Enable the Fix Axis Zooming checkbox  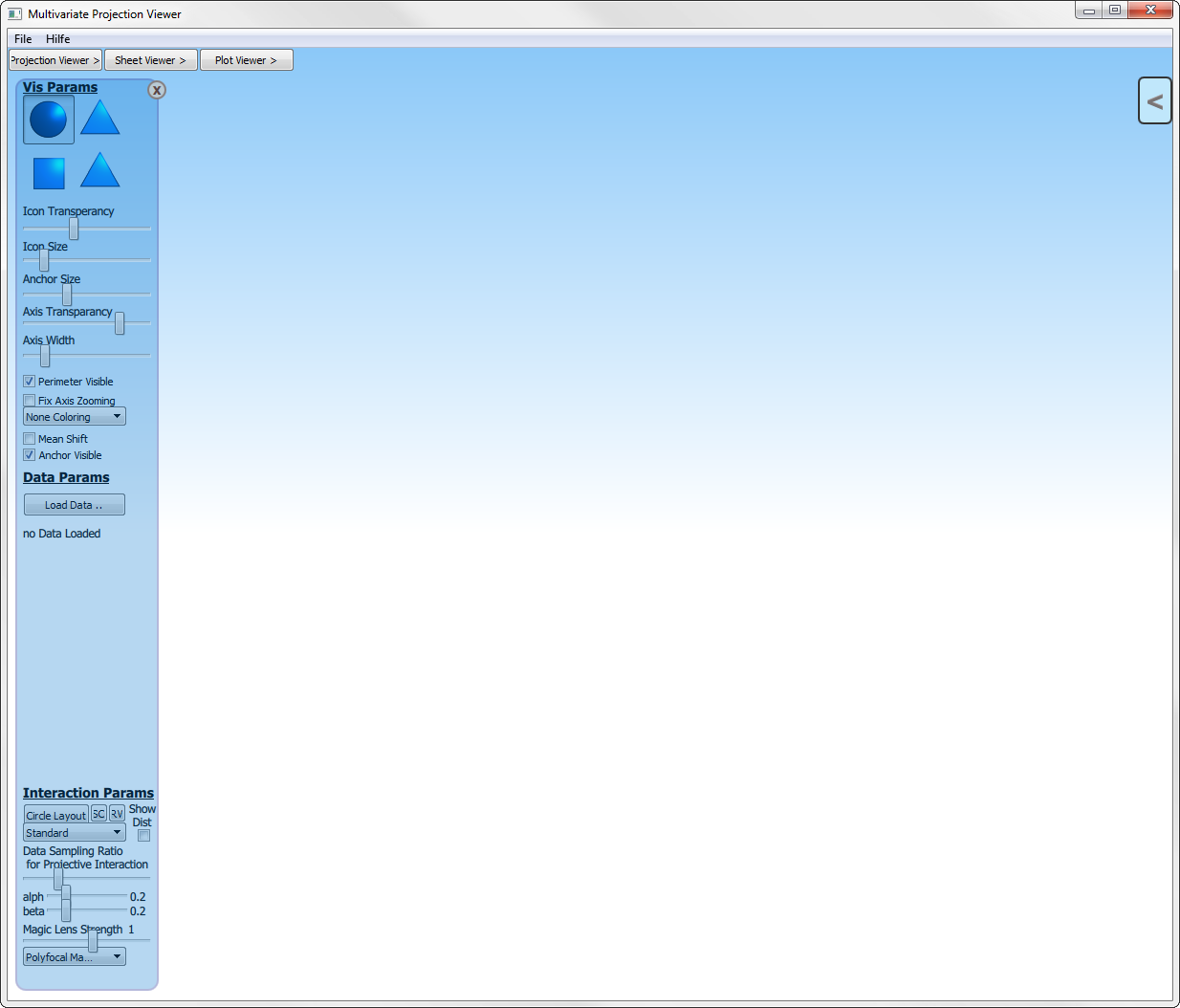tap(30, 401)
